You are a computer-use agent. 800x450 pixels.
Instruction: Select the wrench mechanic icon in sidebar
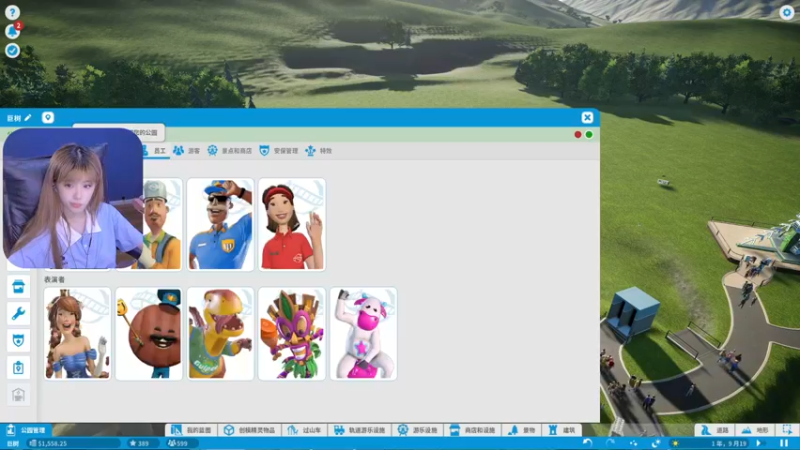18,313
